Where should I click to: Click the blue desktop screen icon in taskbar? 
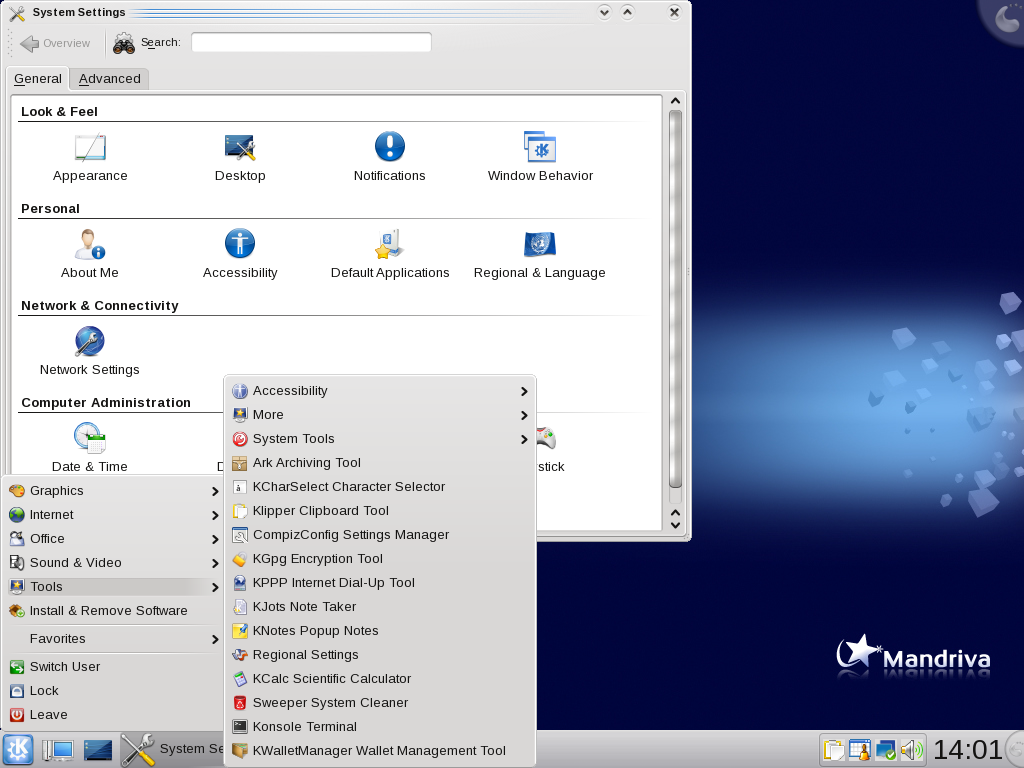98,750
